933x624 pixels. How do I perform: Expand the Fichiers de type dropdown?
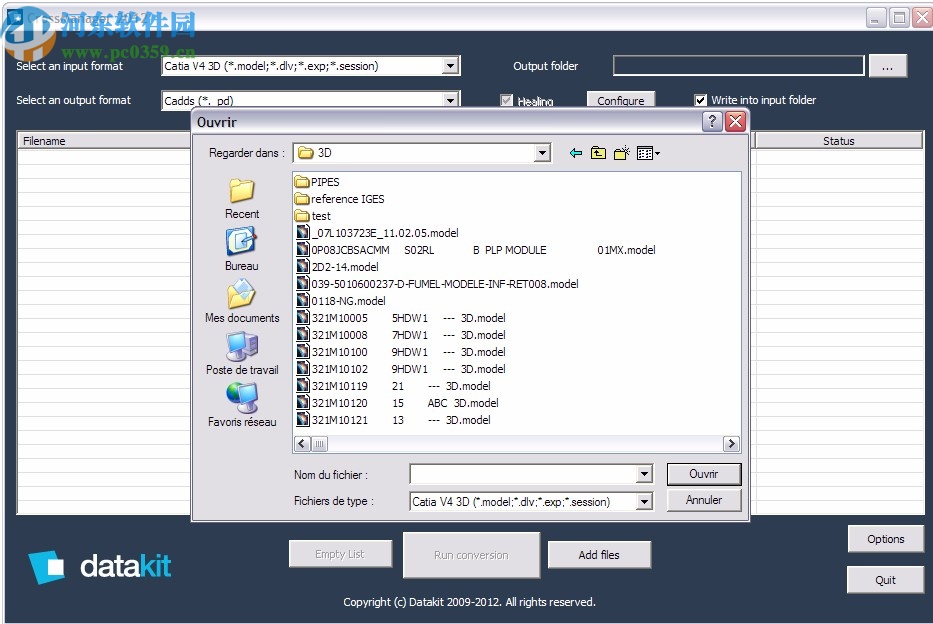(x=647, y=500)
